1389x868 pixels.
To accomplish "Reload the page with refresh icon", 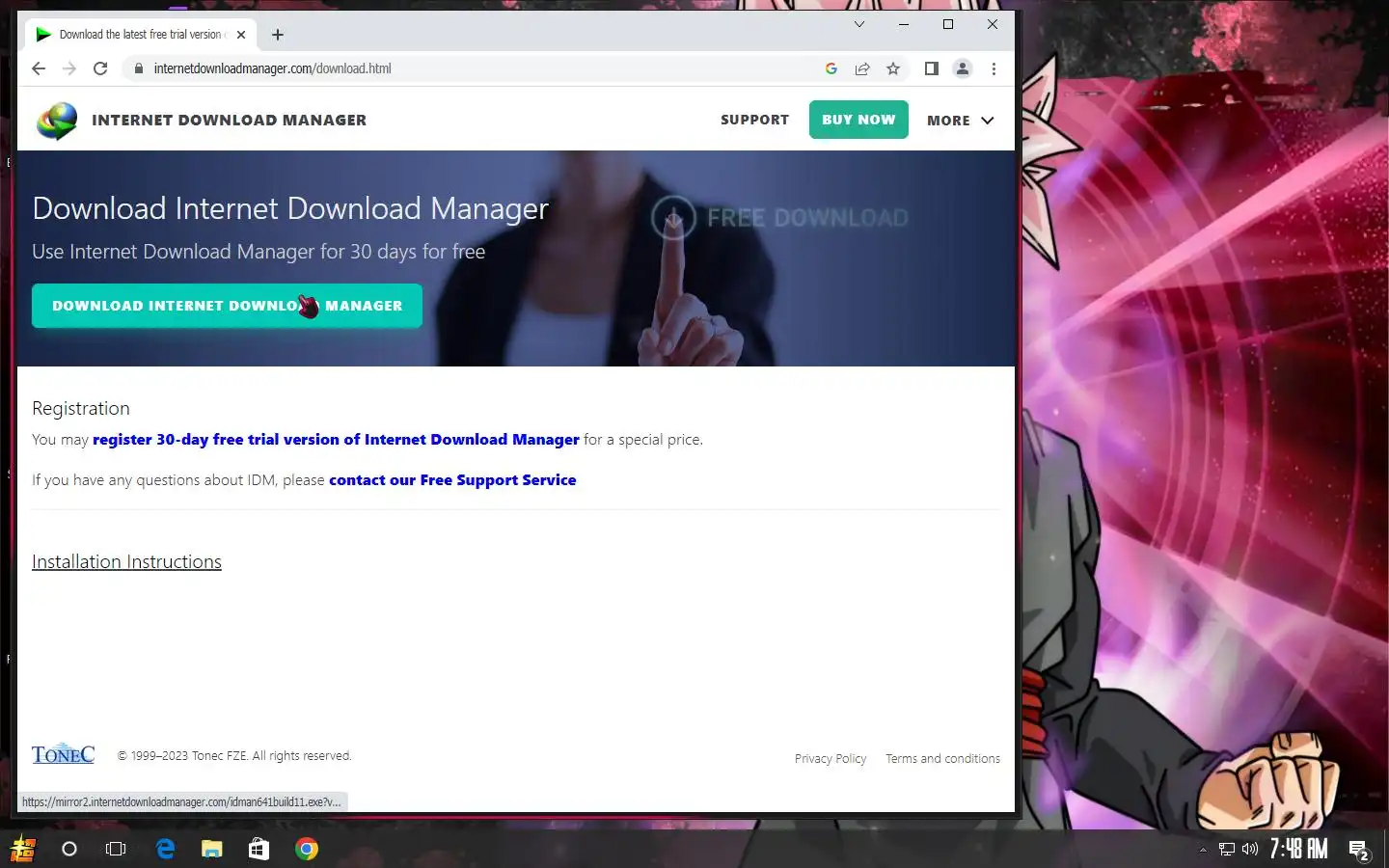I will (x=100, y=68).
